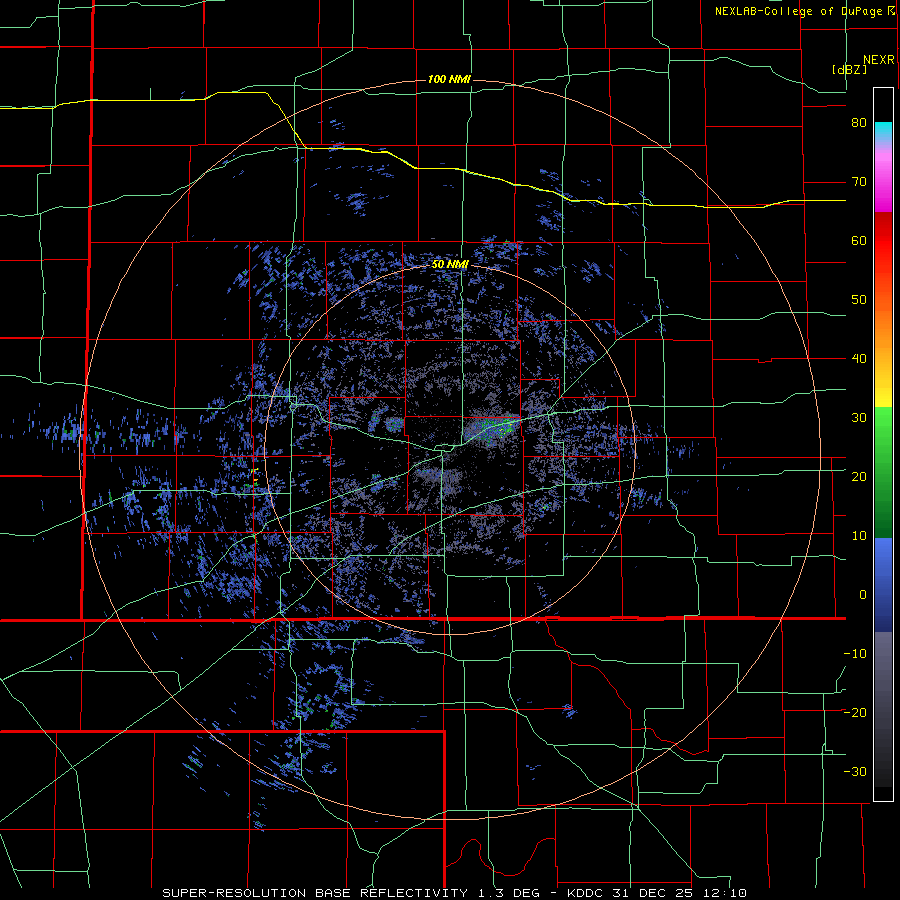Click the NEXR label above the color scale
The width and height of the screenshot is (900, 900).
[x=879, y=60]
